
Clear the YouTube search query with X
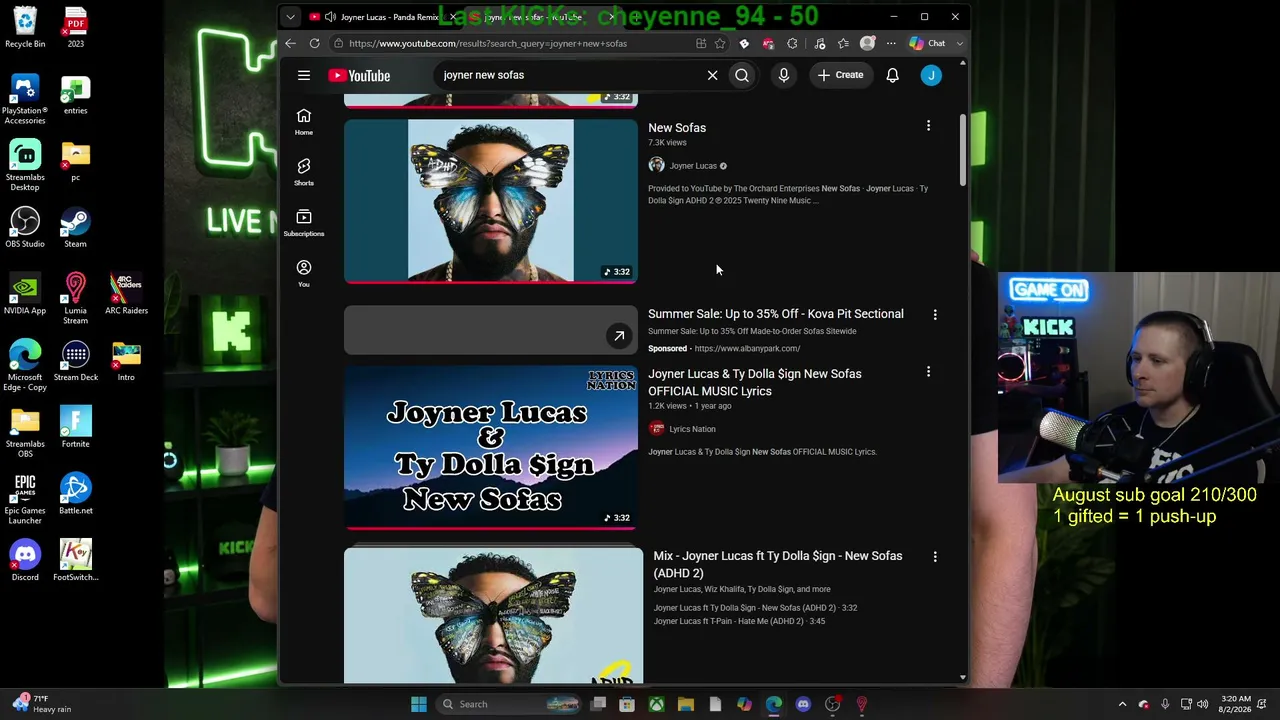[x=712, y=75]
